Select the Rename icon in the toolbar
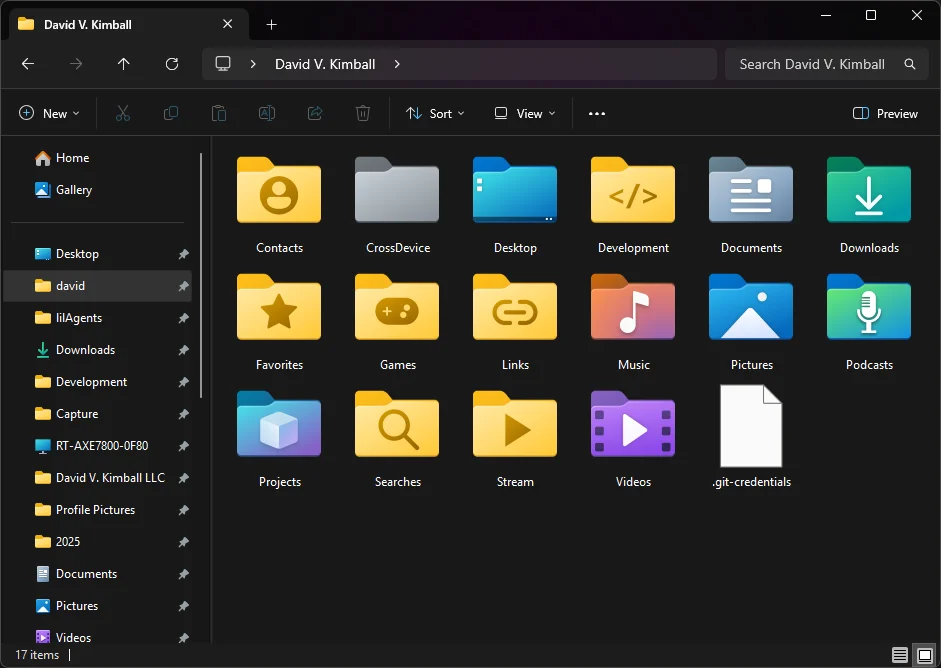Viewport: 941px width, 668px height. pyautogui.click(x=266, y=113)
